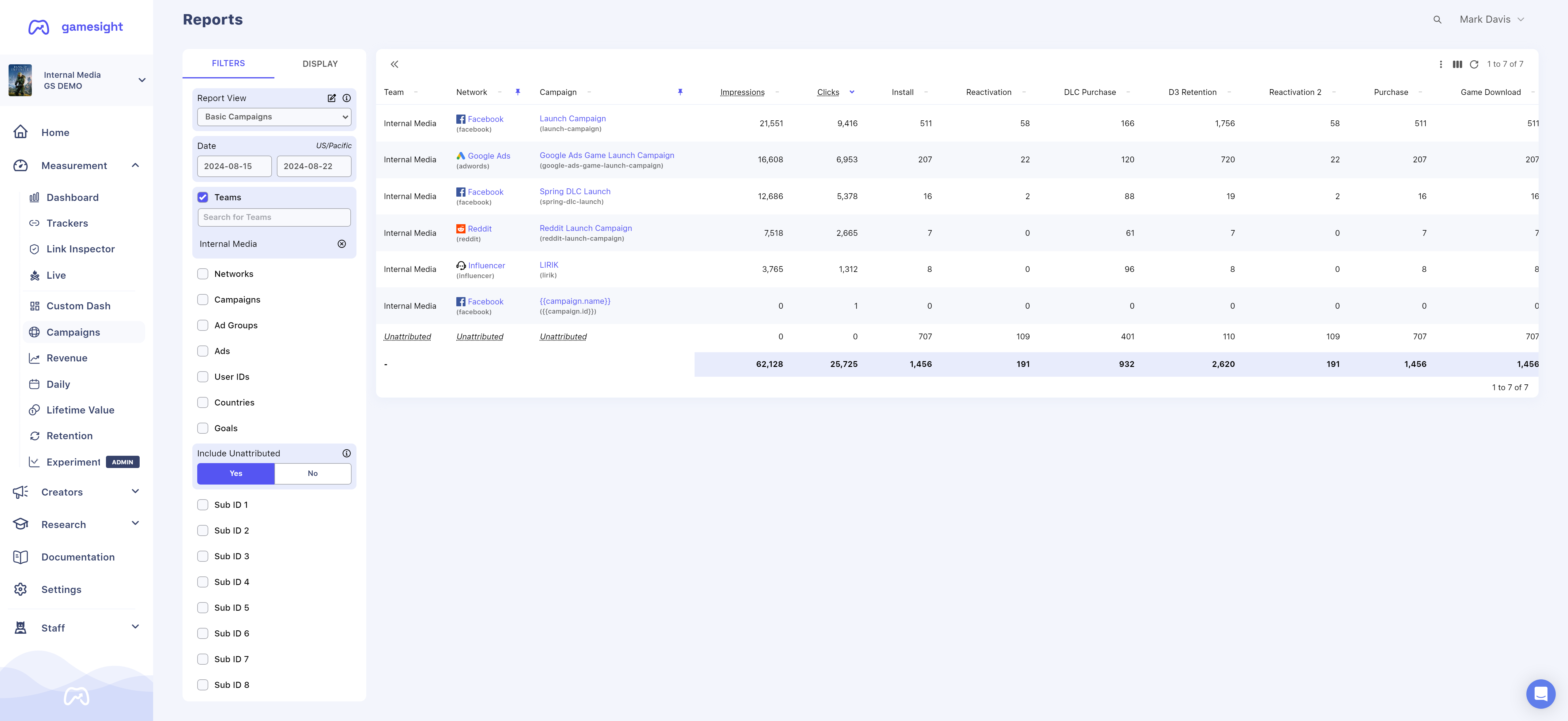Collapse the filters panel with double-chevron
The height and width of the screenshot is (721, 1568).
point(394,64)
